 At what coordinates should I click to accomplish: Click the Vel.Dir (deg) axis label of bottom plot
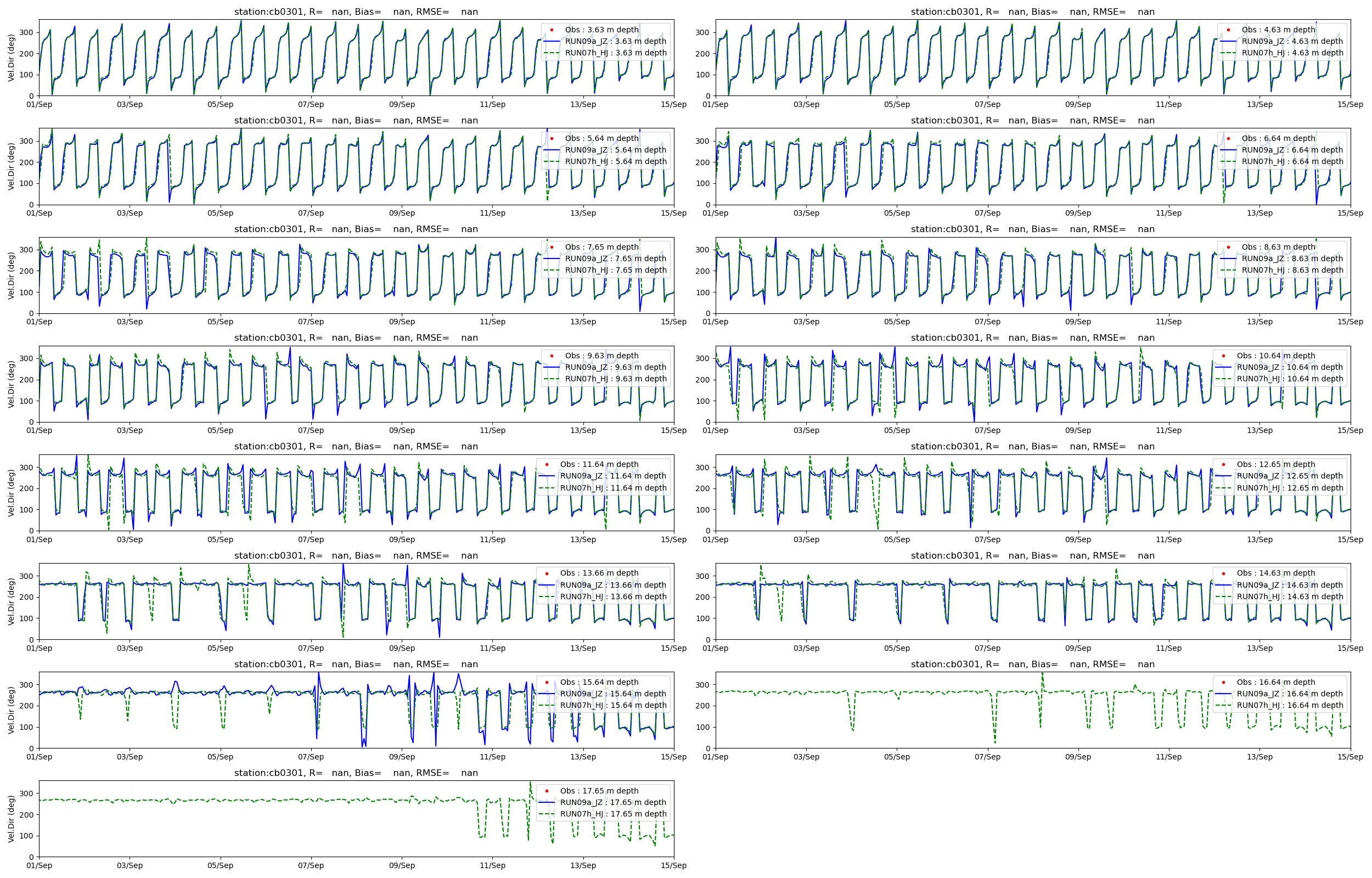(12, 819)
